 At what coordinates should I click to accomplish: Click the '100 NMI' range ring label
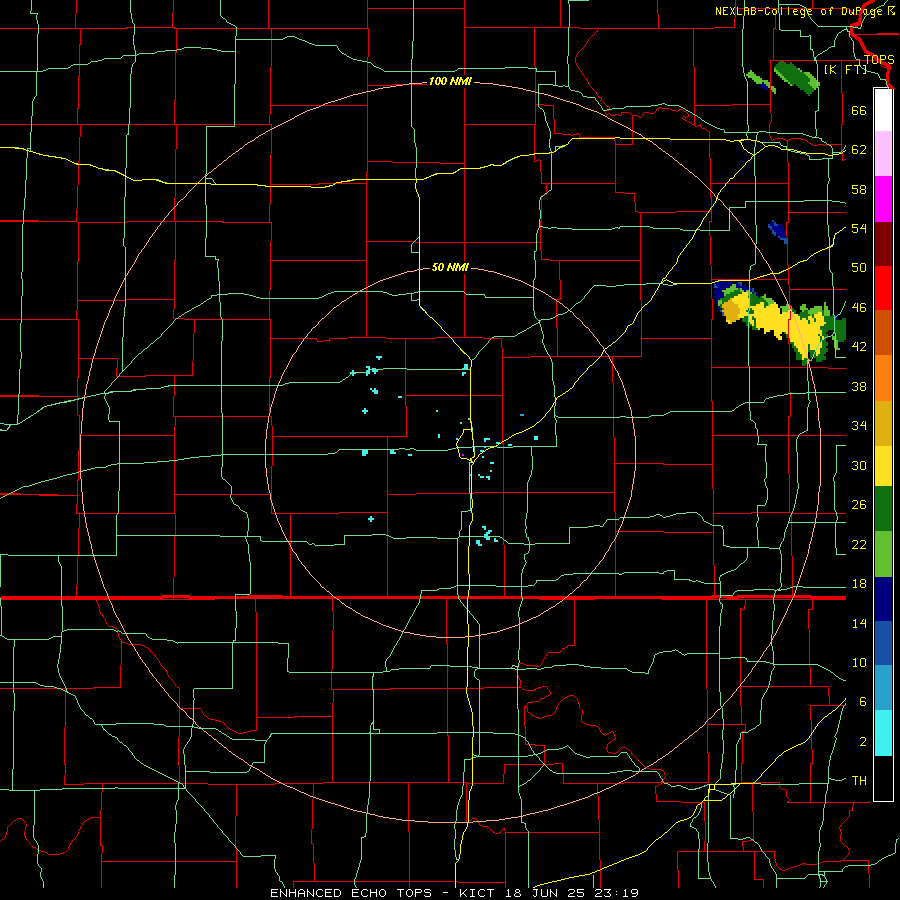[450, 82]
